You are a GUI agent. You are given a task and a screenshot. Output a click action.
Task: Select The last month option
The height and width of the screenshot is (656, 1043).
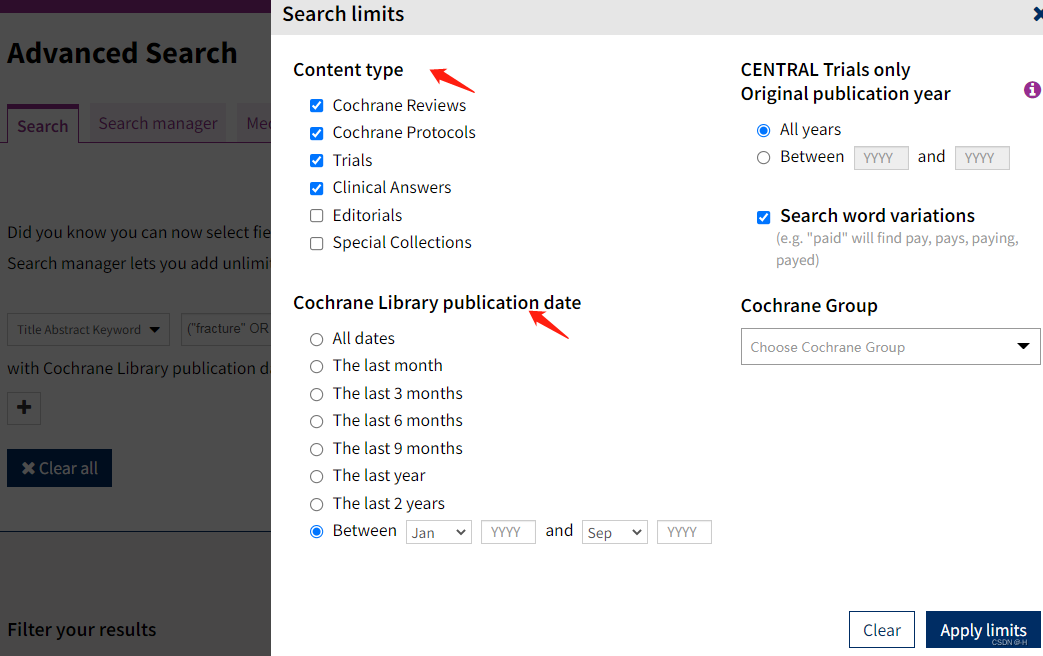[317, 367]
